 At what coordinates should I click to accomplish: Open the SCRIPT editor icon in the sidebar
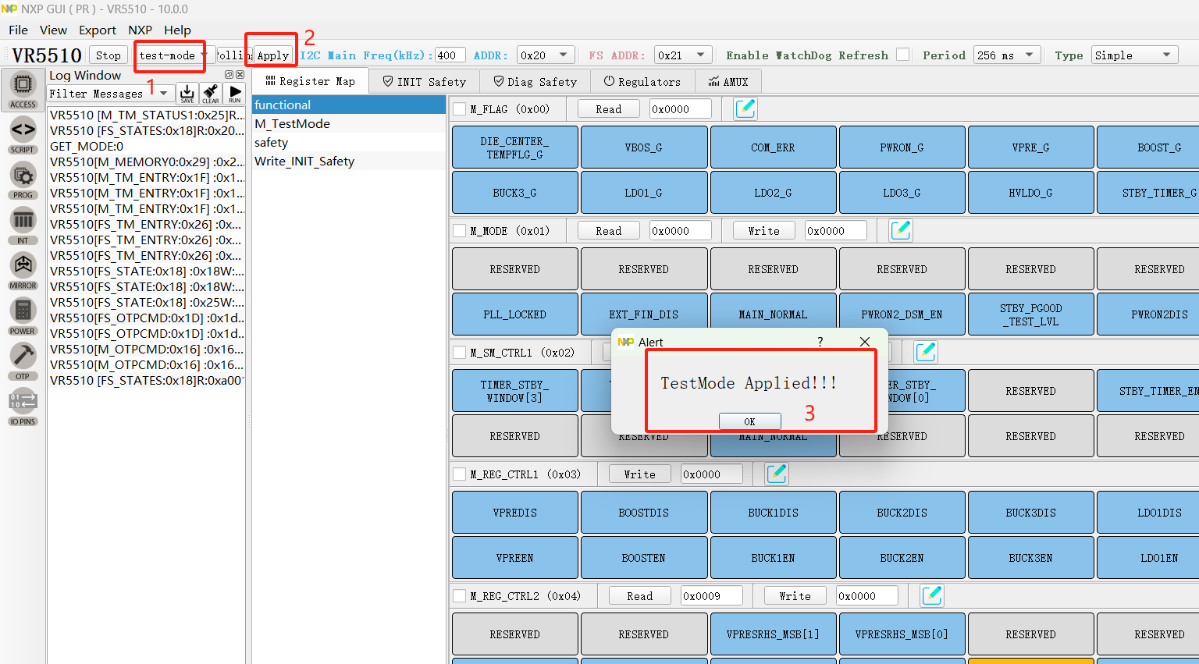click(x=23, y=133)
